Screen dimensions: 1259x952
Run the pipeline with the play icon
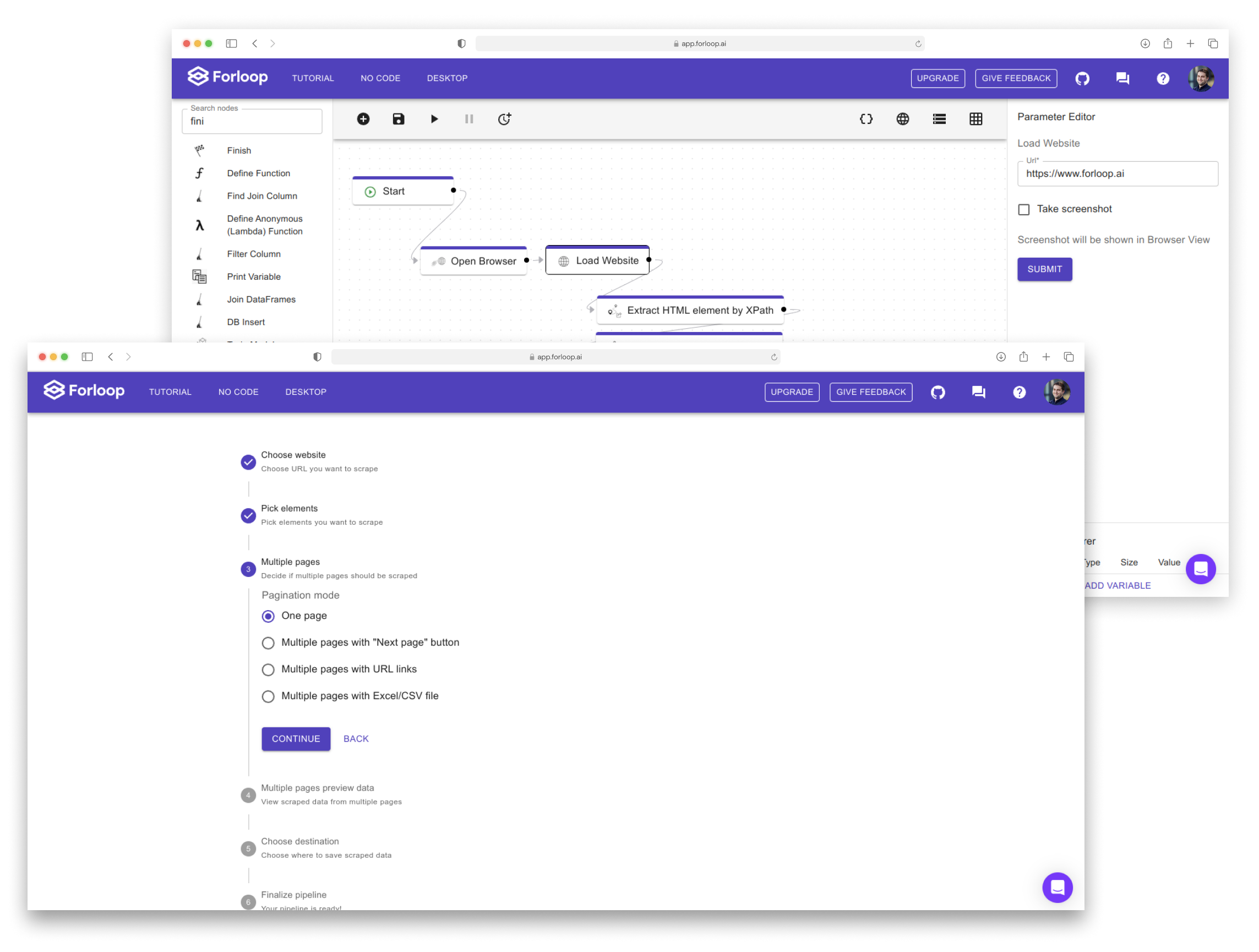click(x=434, y=119)
